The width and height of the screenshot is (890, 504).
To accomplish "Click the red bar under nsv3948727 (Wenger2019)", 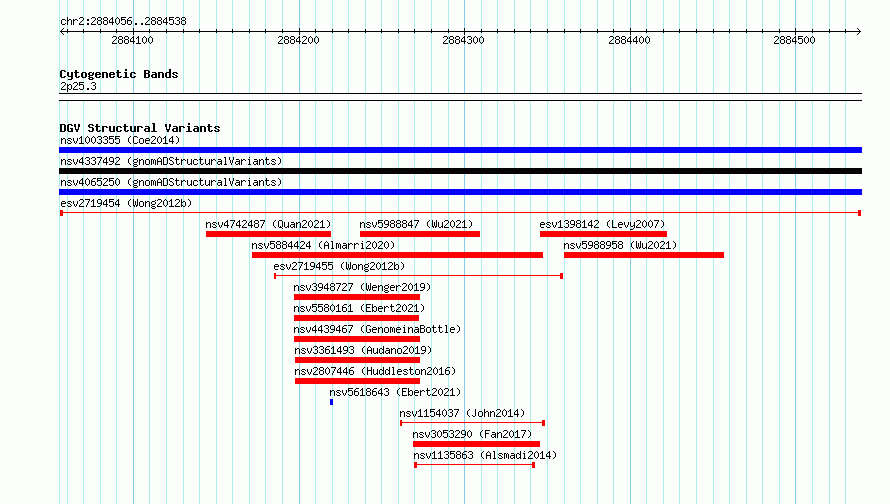I will 357,297.
